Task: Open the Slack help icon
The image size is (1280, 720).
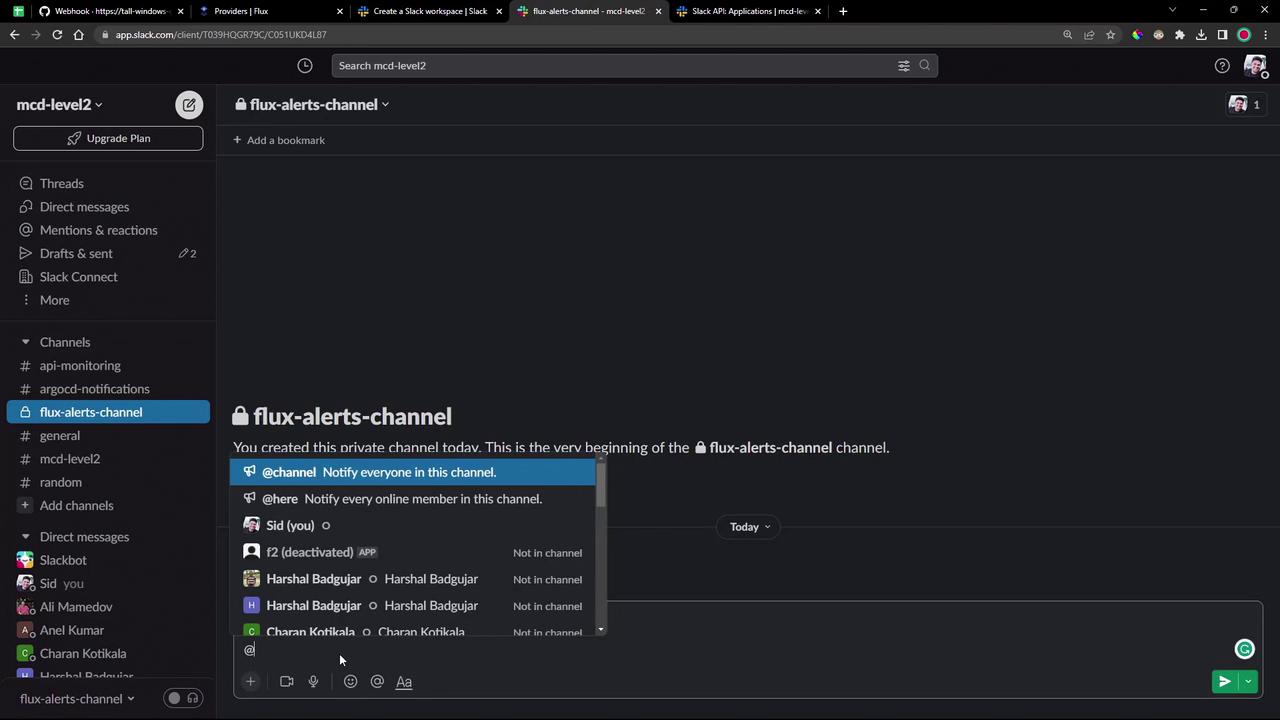Action: point(1222,66)
